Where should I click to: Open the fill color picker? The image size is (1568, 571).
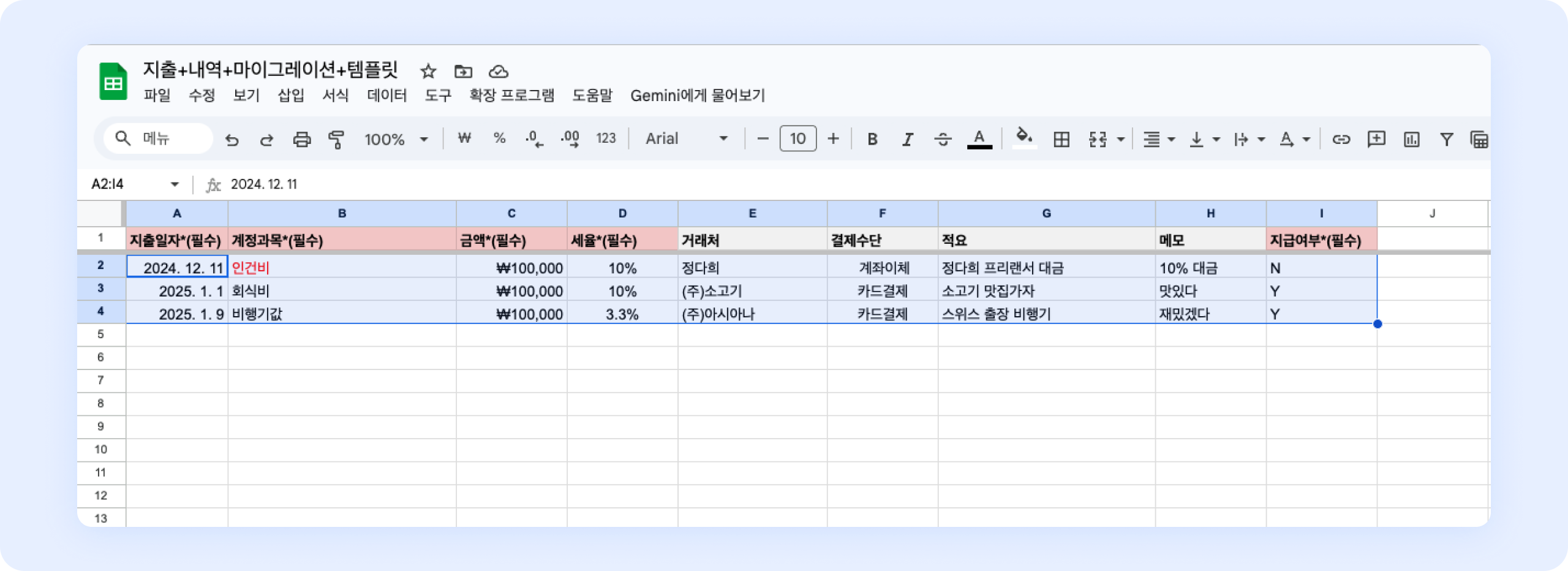point(1023,138)
